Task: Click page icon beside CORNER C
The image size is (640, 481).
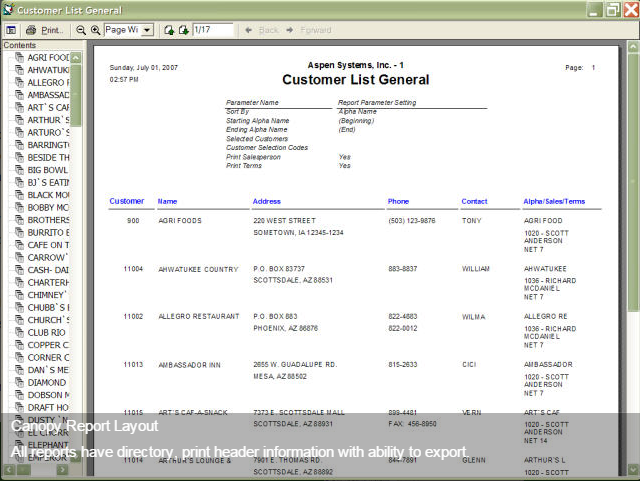Action: 19,357
